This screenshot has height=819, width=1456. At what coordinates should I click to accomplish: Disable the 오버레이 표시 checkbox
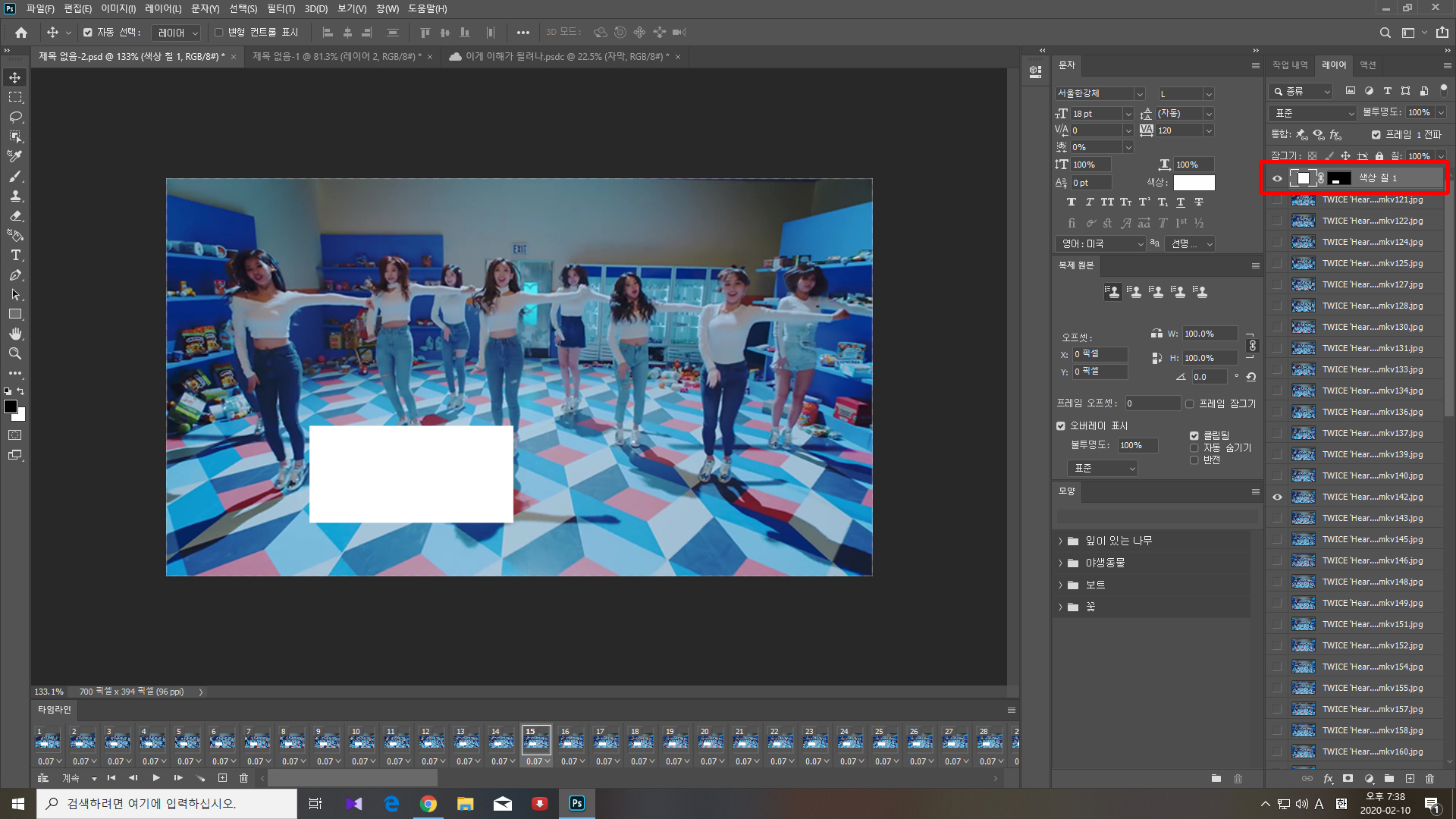coord(1061,425)
